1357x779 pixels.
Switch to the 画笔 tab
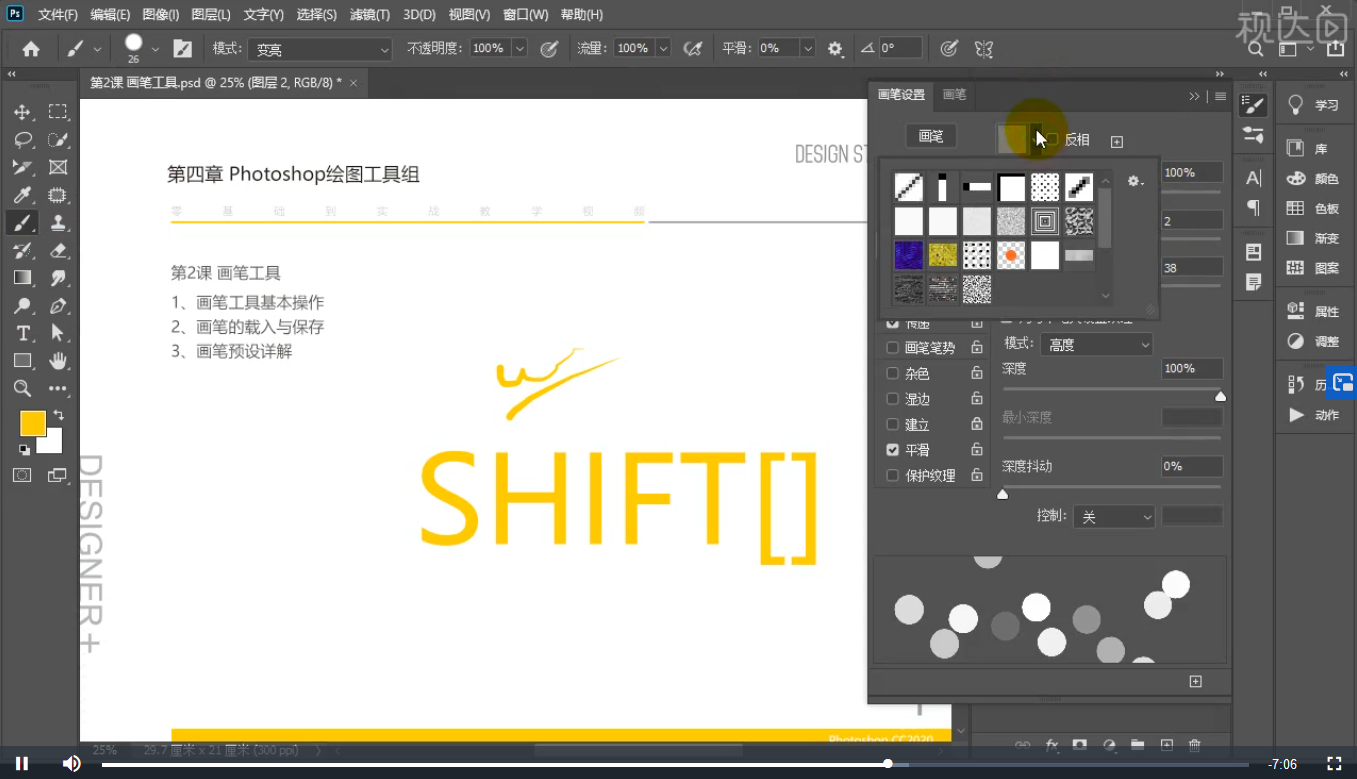pos(955,95)
